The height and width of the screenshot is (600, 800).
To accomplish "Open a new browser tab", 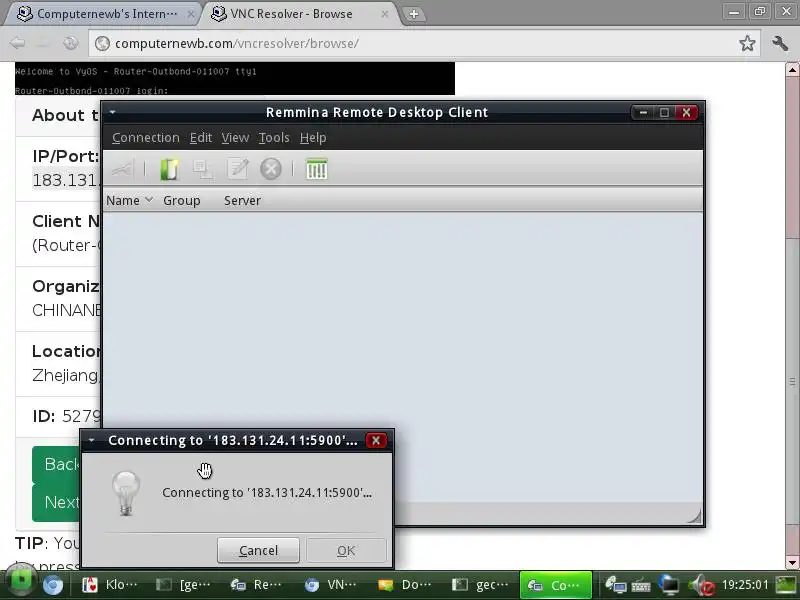I will tap(414, 14).
